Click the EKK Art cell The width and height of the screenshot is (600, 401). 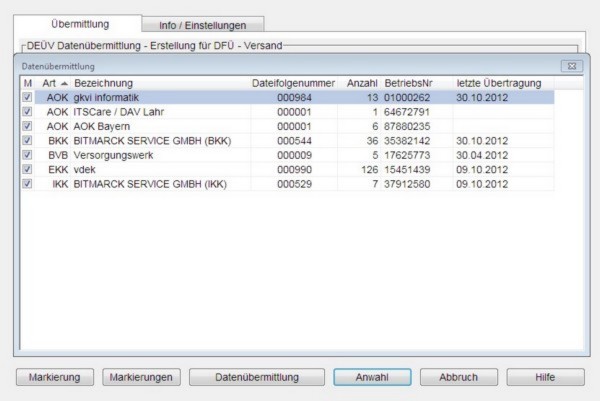point(58,170)
